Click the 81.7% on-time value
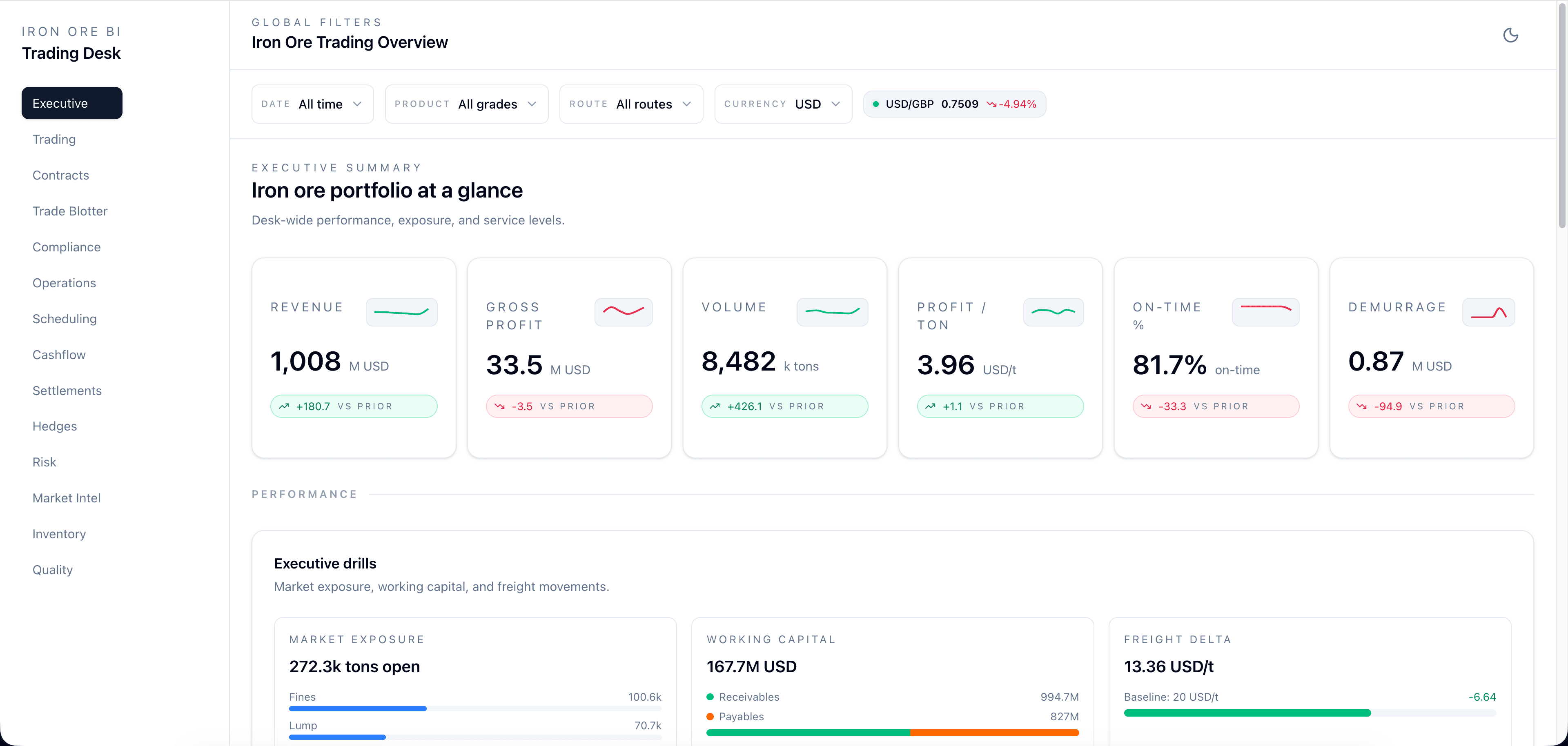The image size is (1568, 746). [x=1169, y=365]
